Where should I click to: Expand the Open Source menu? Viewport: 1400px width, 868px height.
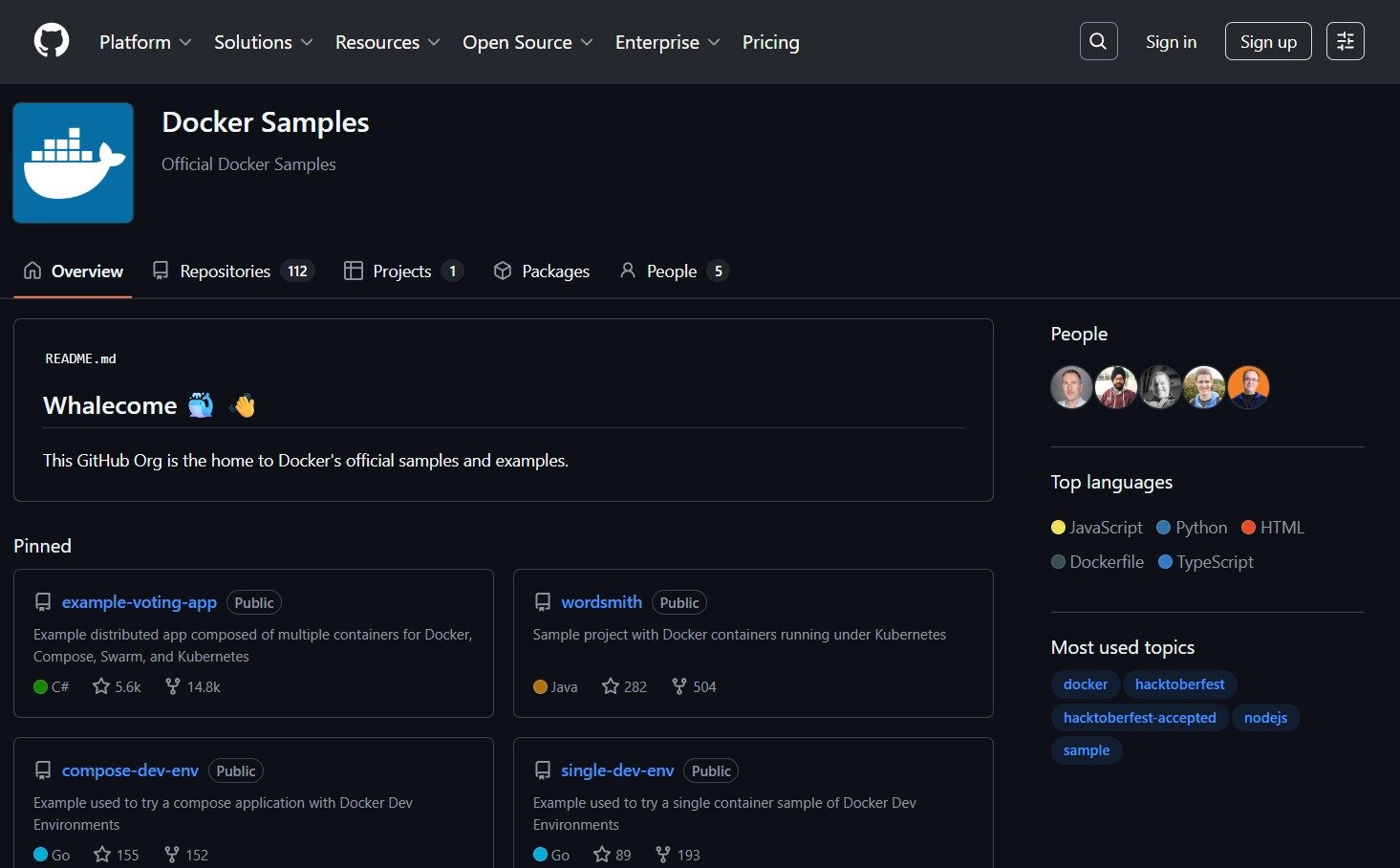pos(528,42)
